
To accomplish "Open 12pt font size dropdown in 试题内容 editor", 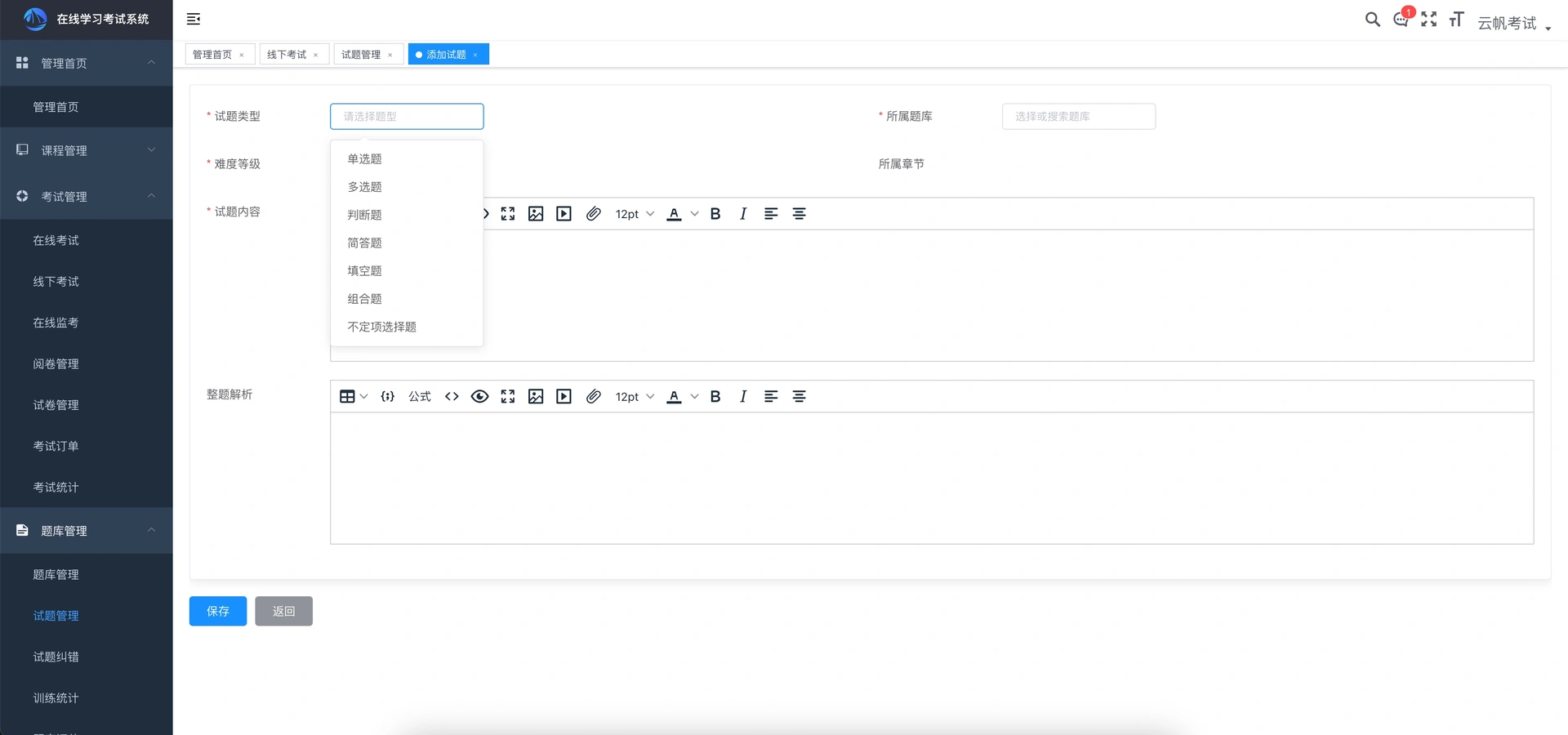I will click(635, 214).
